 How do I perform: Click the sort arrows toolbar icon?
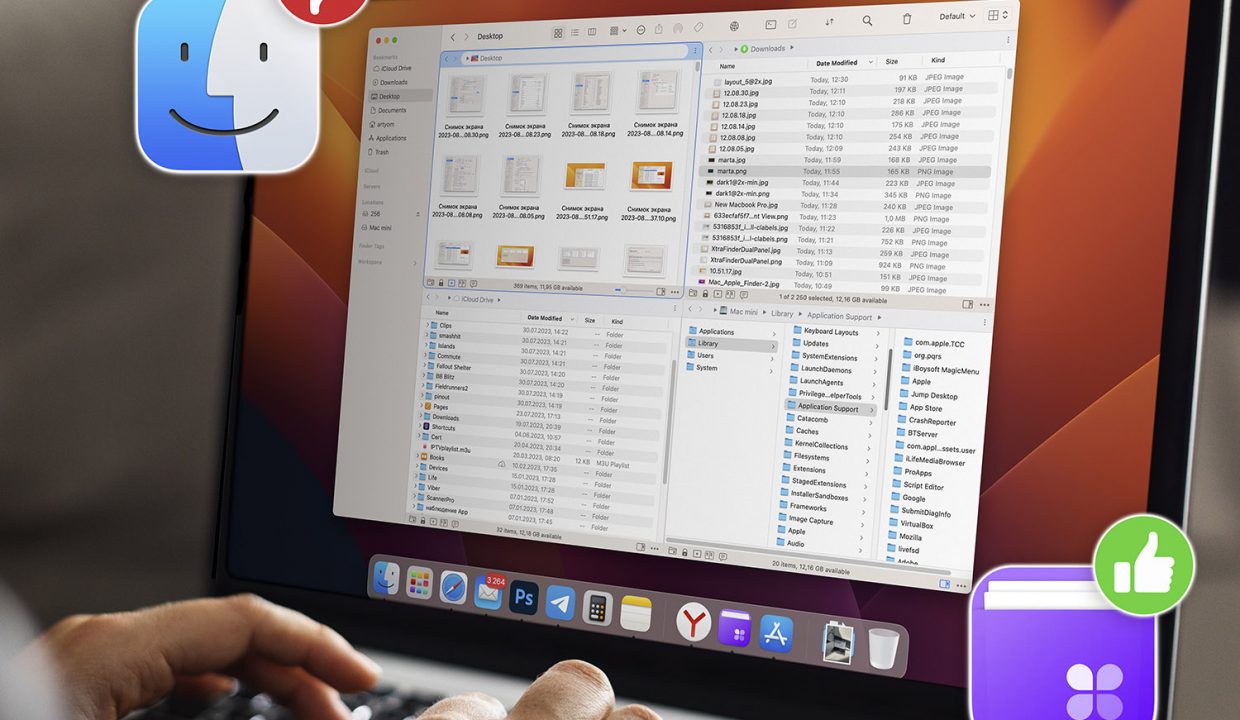point(829,22)
